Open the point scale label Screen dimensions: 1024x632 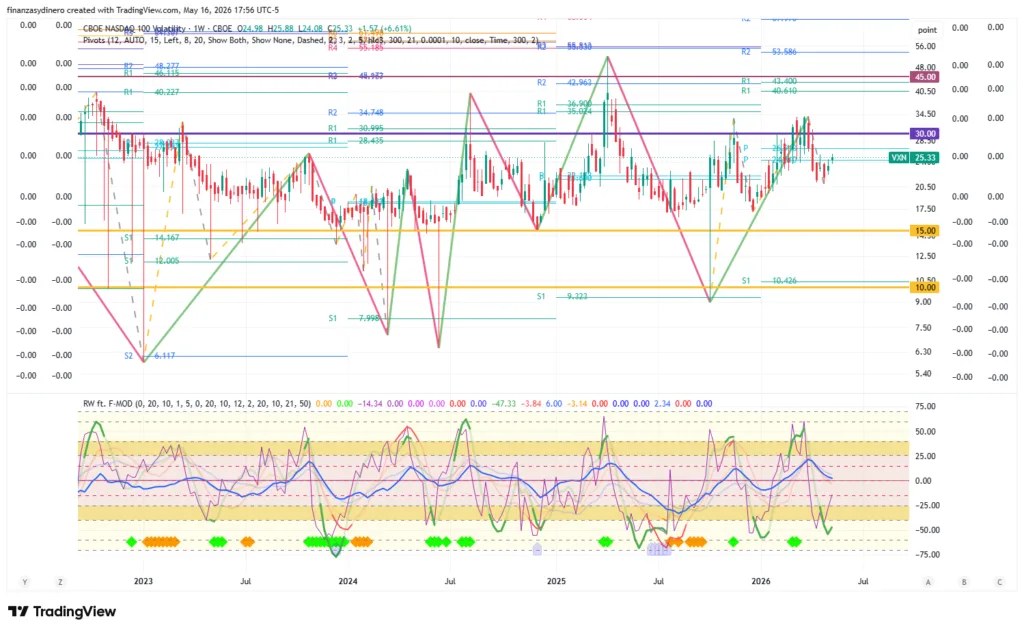[x=927, y=30]
